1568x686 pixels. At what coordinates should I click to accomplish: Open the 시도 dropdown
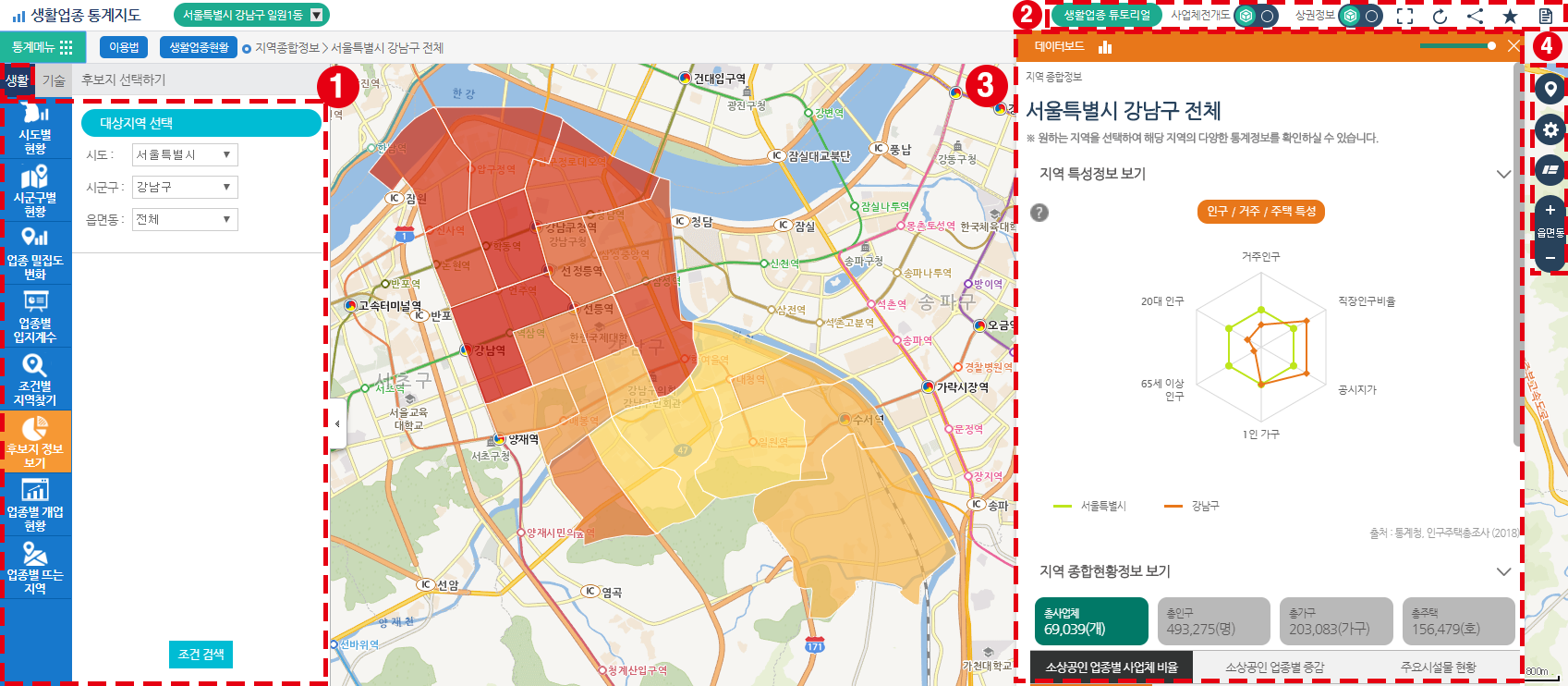click(x=185, y=155)
